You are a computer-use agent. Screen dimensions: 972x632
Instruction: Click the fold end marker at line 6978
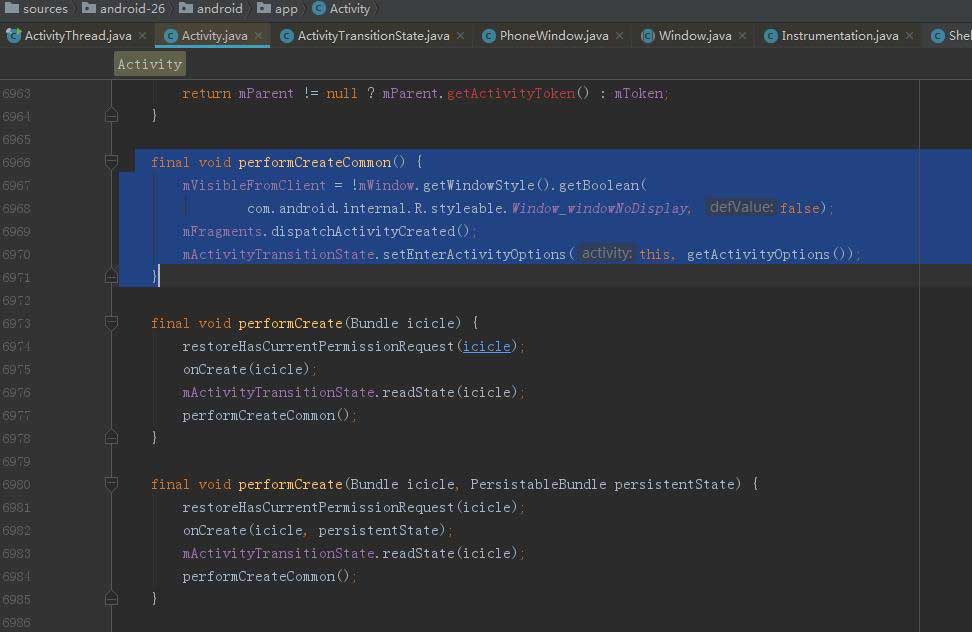coord(112,437)
